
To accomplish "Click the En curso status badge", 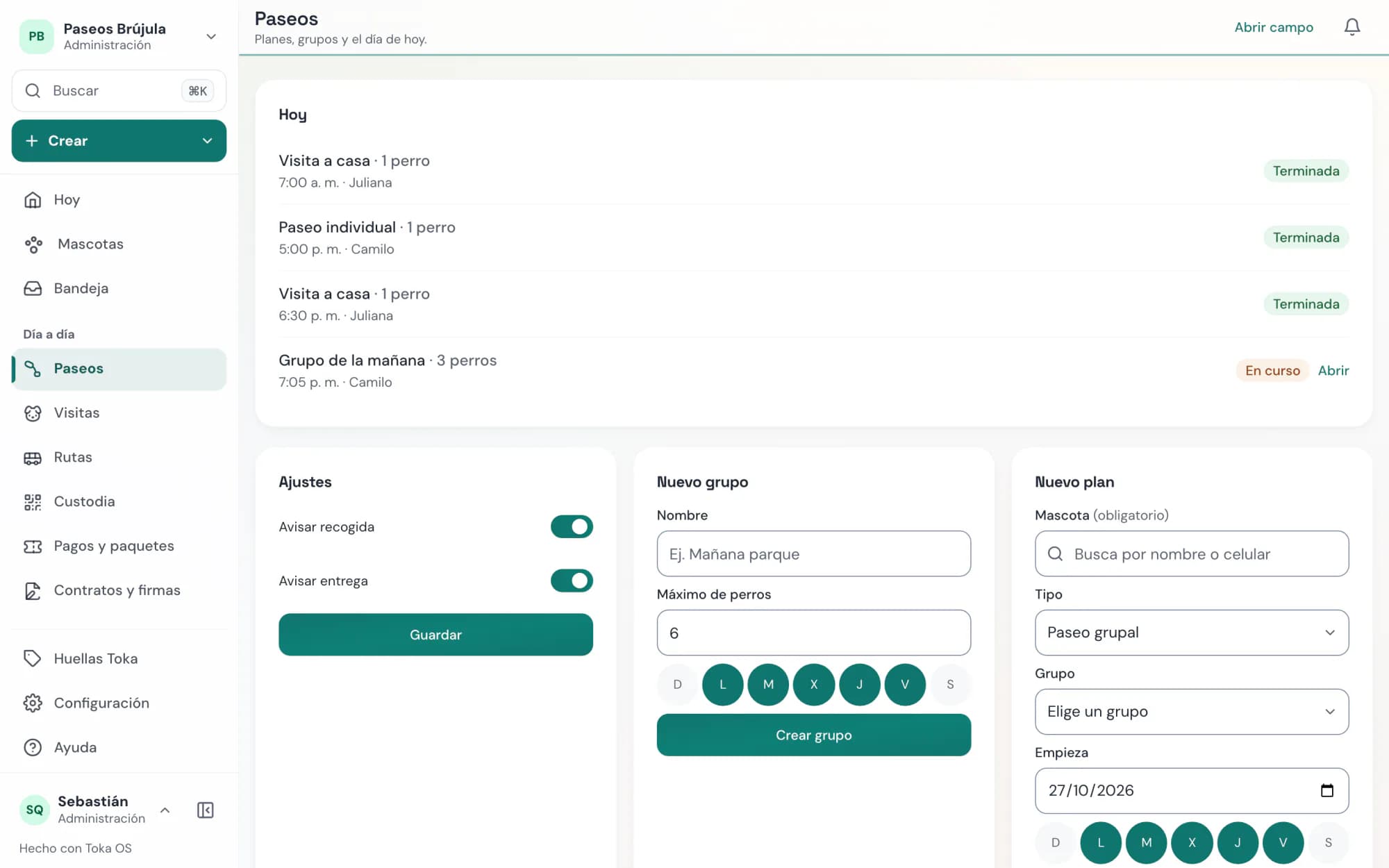I will 1272,371.
